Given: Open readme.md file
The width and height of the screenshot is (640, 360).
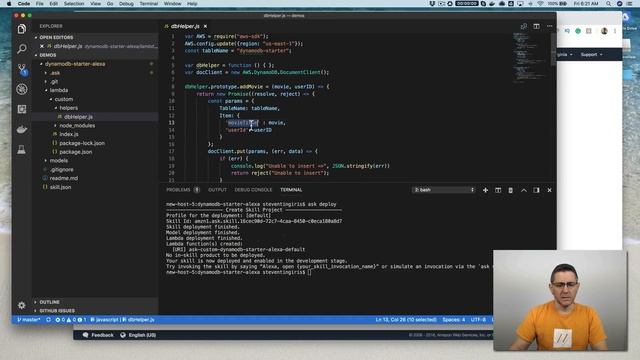Looking at the screenshot, I should coord(63,178).
